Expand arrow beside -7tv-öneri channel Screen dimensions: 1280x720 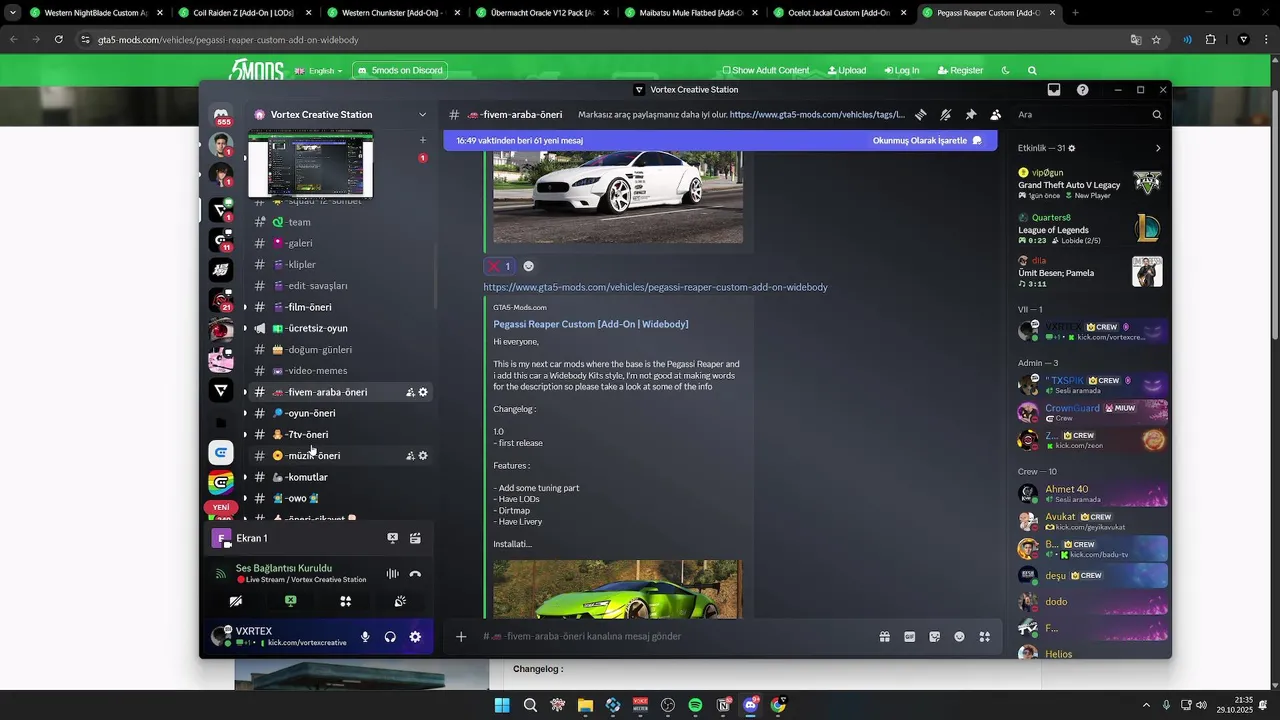tap(245, 435)
